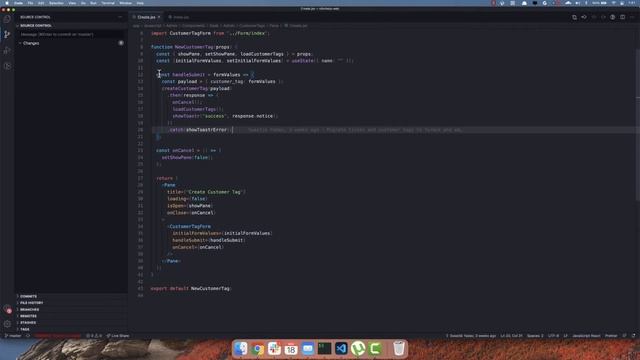The image size is (640, 360).
Task: Open the Accounts icon with red badge
Action: click(x=7, y=310)
